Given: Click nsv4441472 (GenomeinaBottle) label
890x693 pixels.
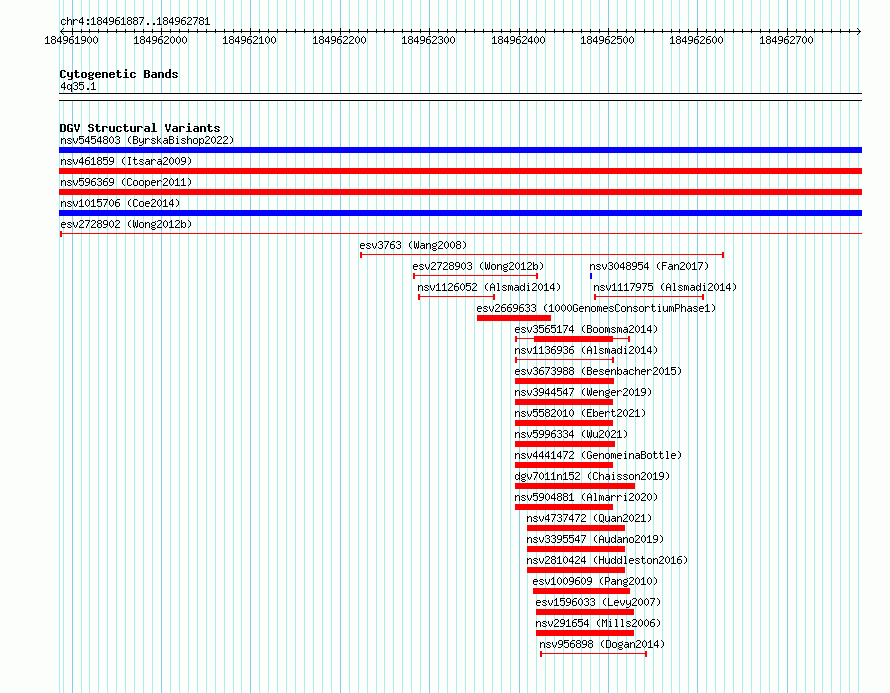Looking at the screenshot, I should pos(598,455).
